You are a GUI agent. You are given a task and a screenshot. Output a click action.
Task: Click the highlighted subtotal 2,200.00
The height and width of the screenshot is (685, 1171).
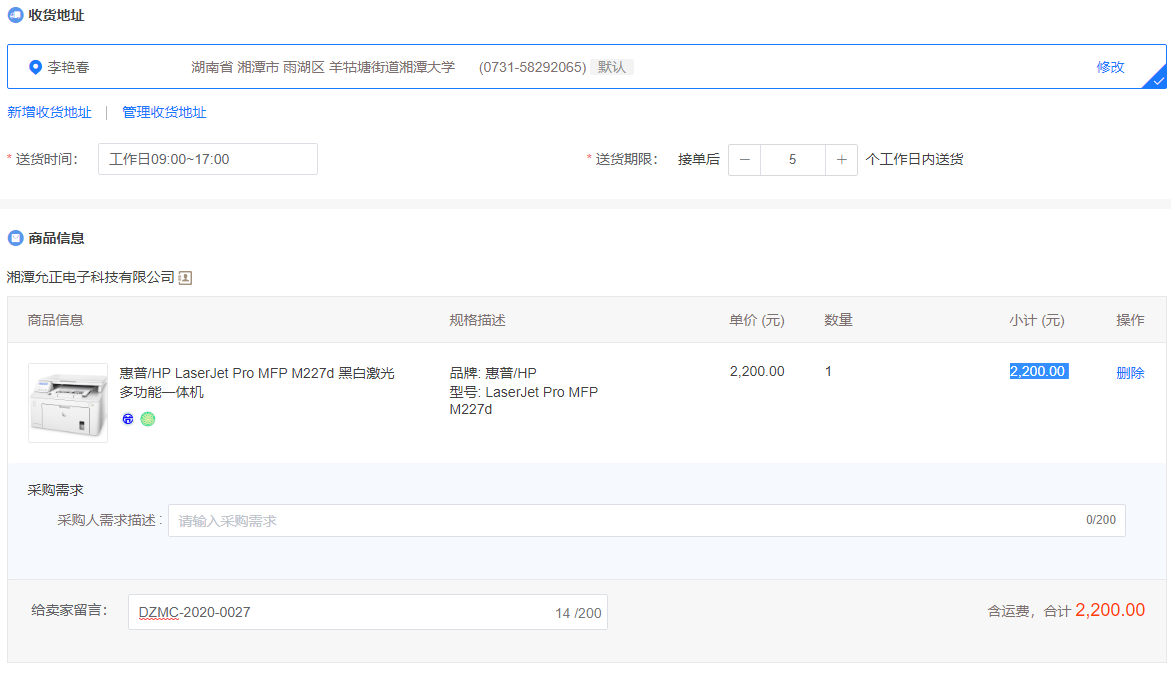click(x=1038, y=371)
